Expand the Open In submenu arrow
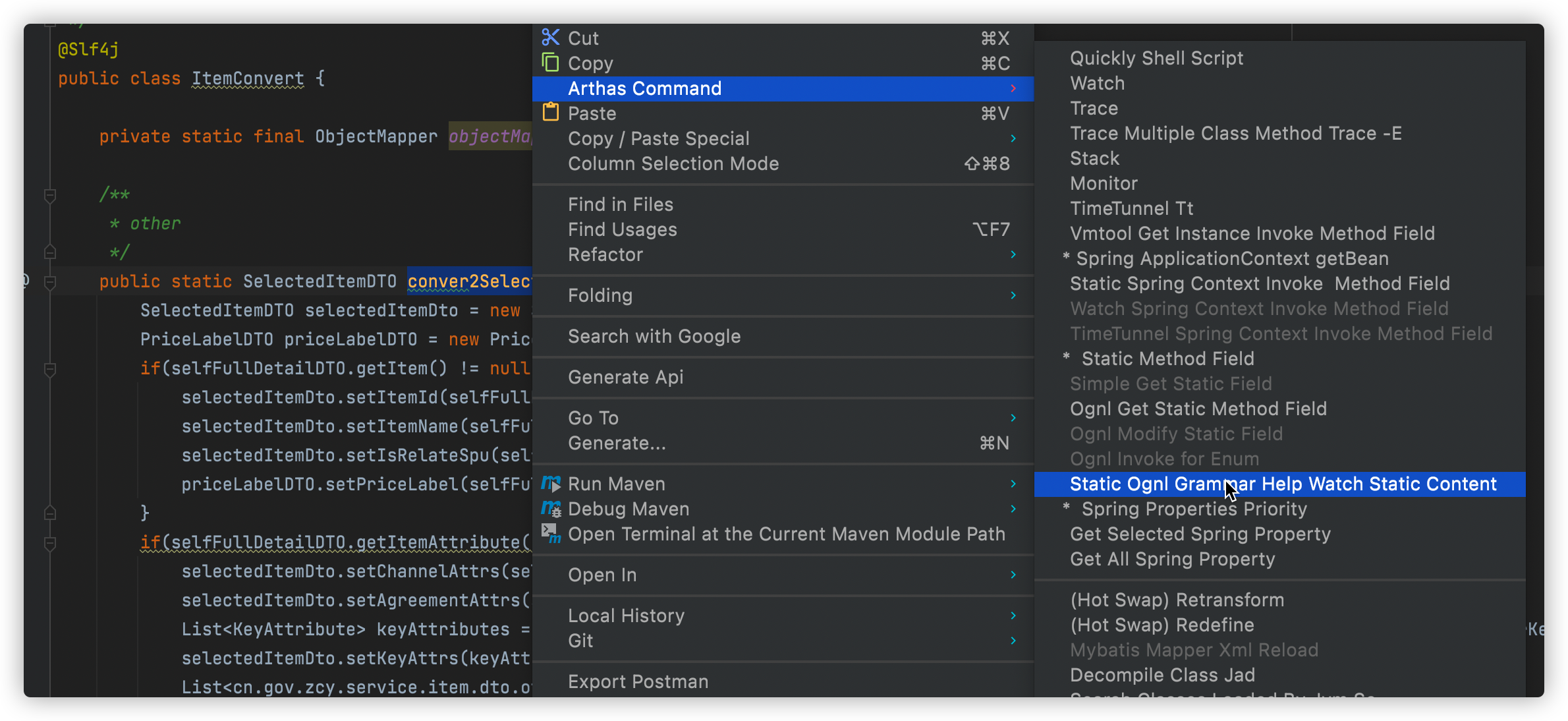Image resolution: width=1568 pixels, height=721 pixels. point(1013,575)
